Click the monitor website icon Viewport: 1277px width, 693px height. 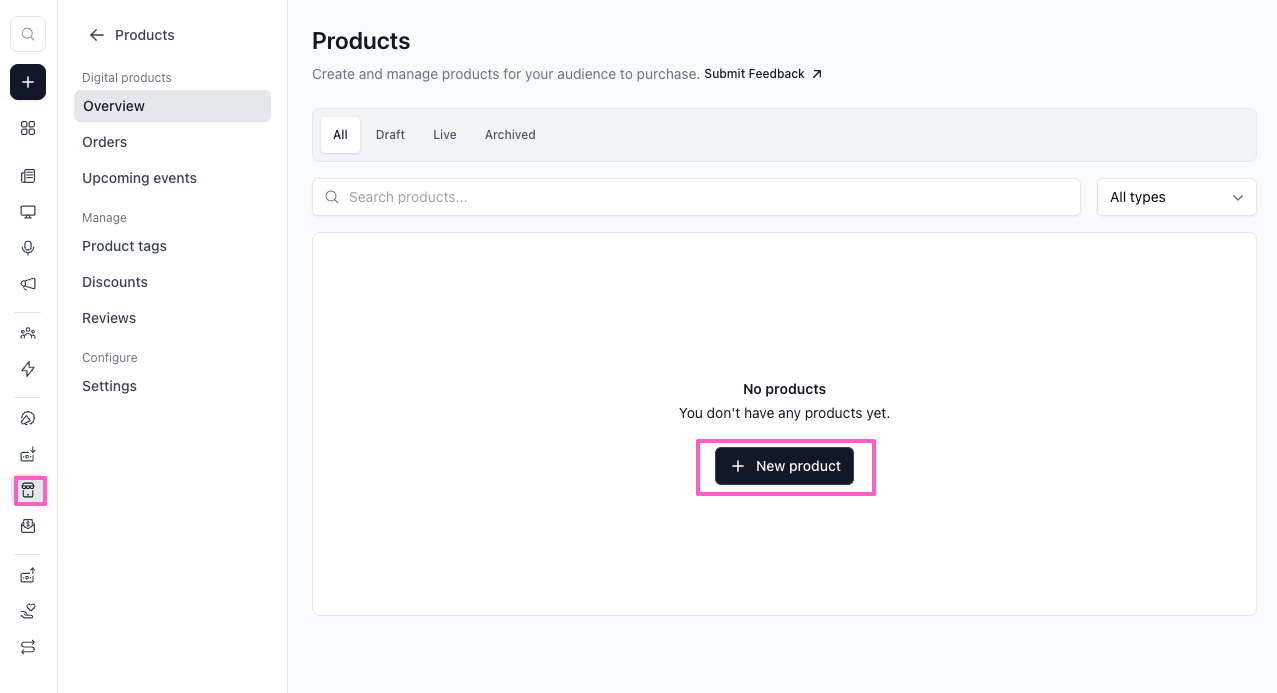(28, 212)
